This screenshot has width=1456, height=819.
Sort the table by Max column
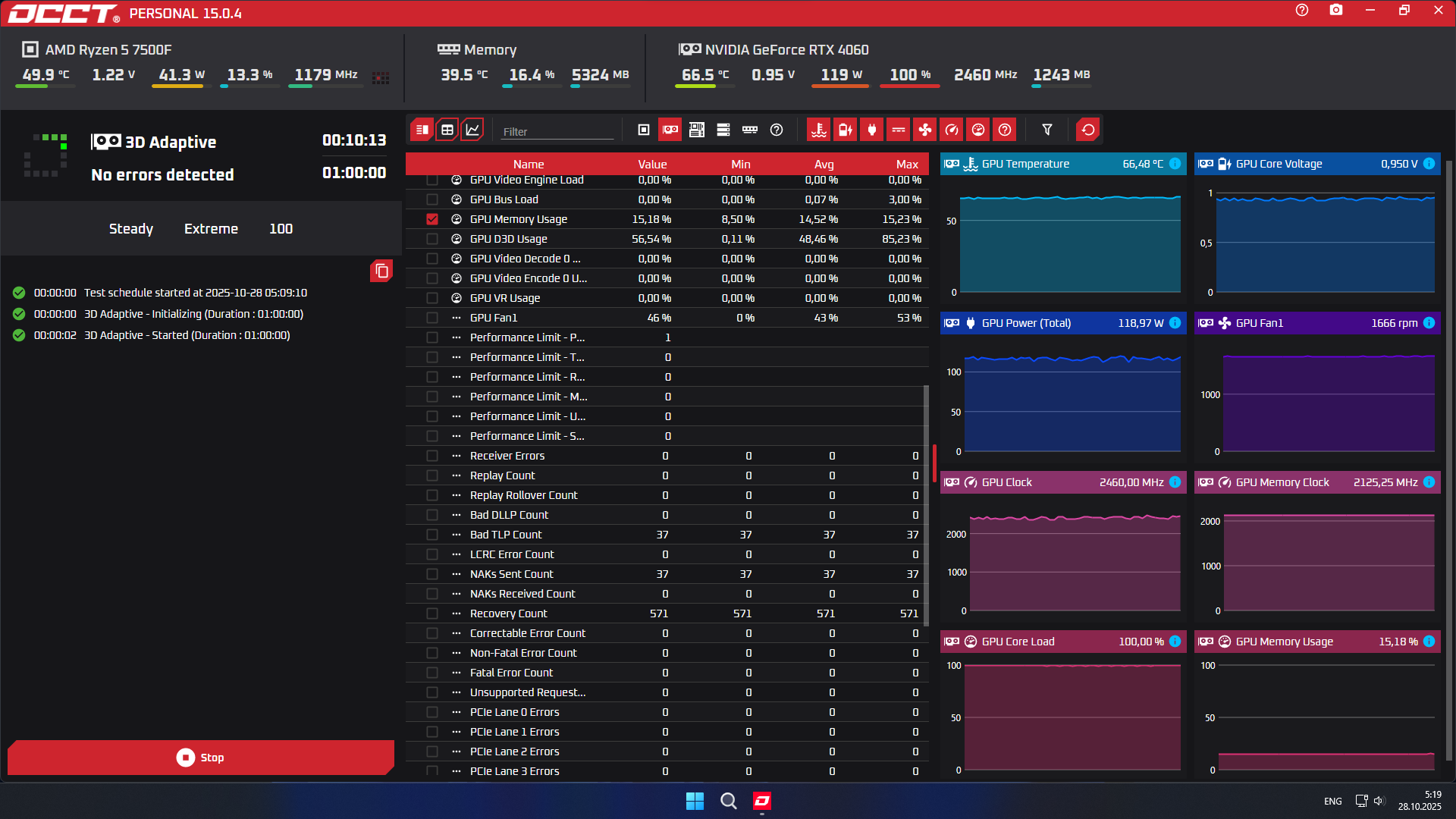pyautogui.click(x=906, y=165)
